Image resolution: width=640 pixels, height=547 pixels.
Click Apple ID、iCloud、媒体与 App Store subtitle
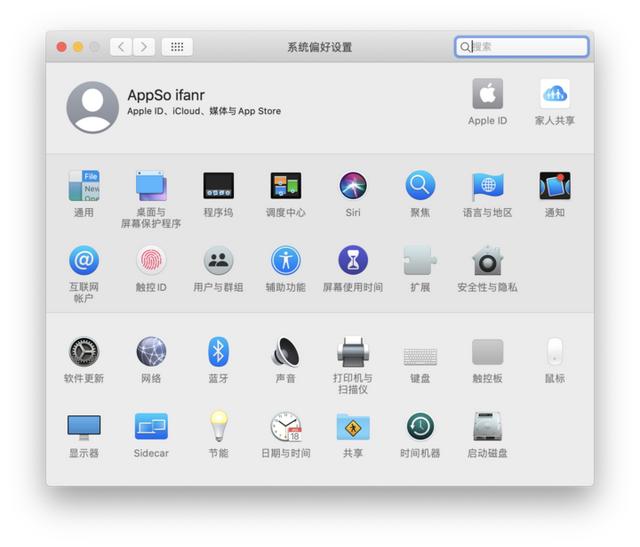click(x=204, y=111)
